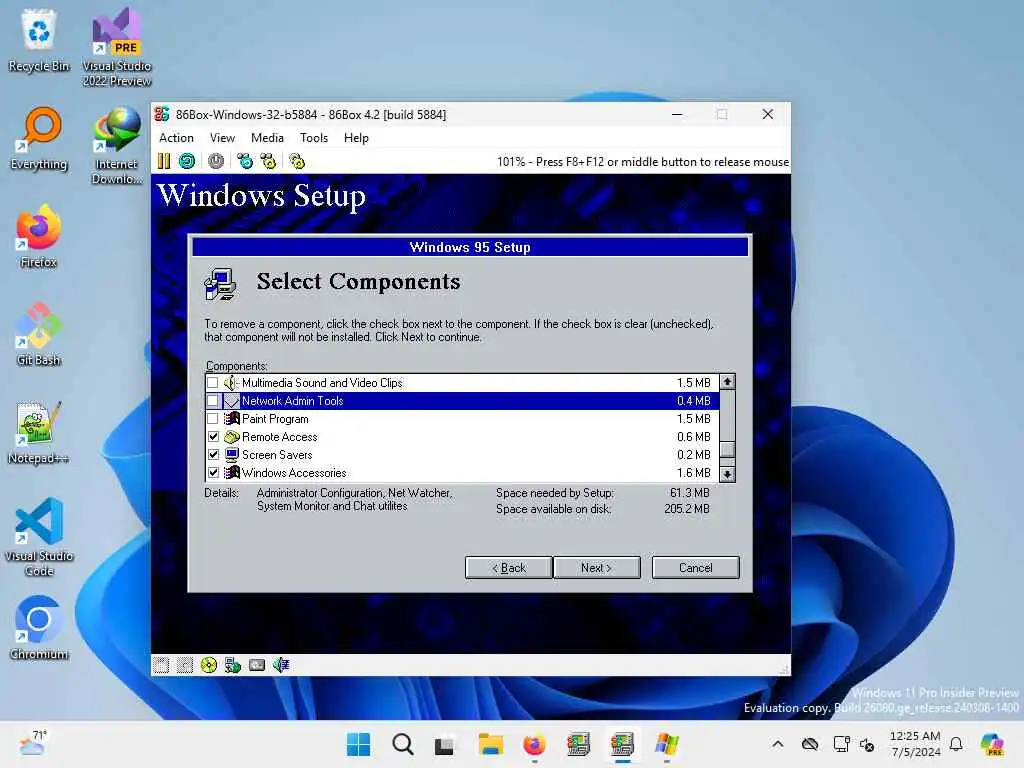Open Recycle Bin desktop icon
Screen dimensions: 1024x768
coord(39,40)
